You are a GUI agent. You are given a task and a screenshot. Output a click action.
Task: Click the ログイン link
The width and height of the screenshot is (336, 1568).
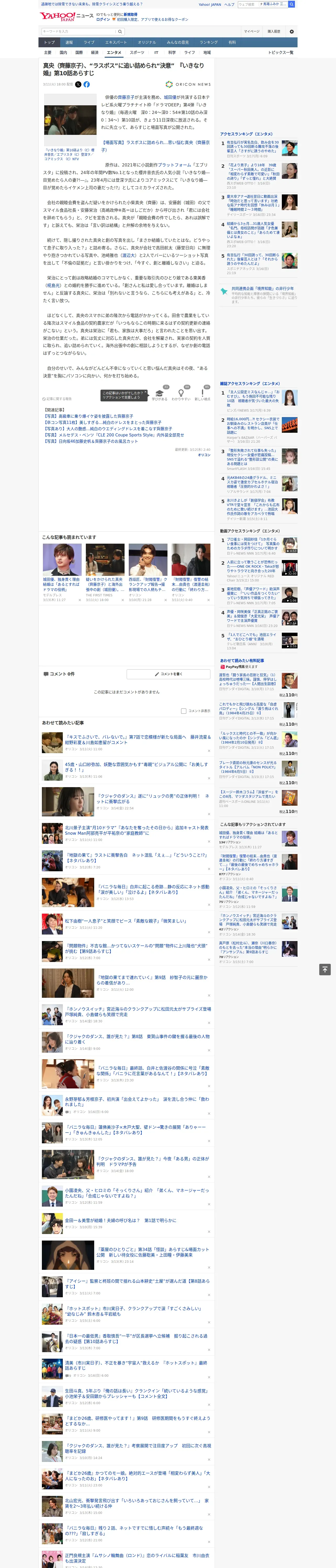point(103,20)
